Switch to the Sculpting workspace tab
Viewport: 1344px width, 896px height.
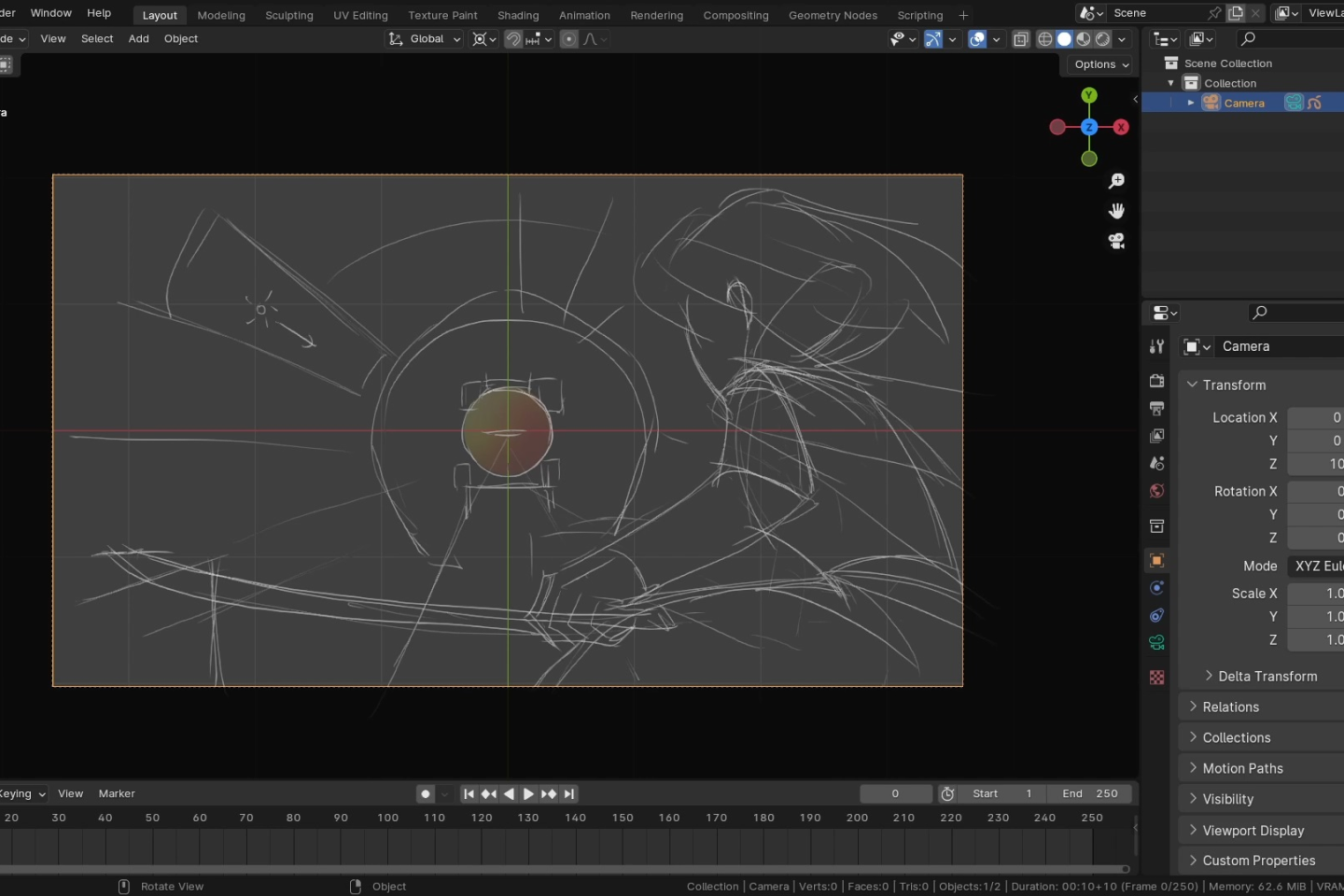tap(289, 15)
